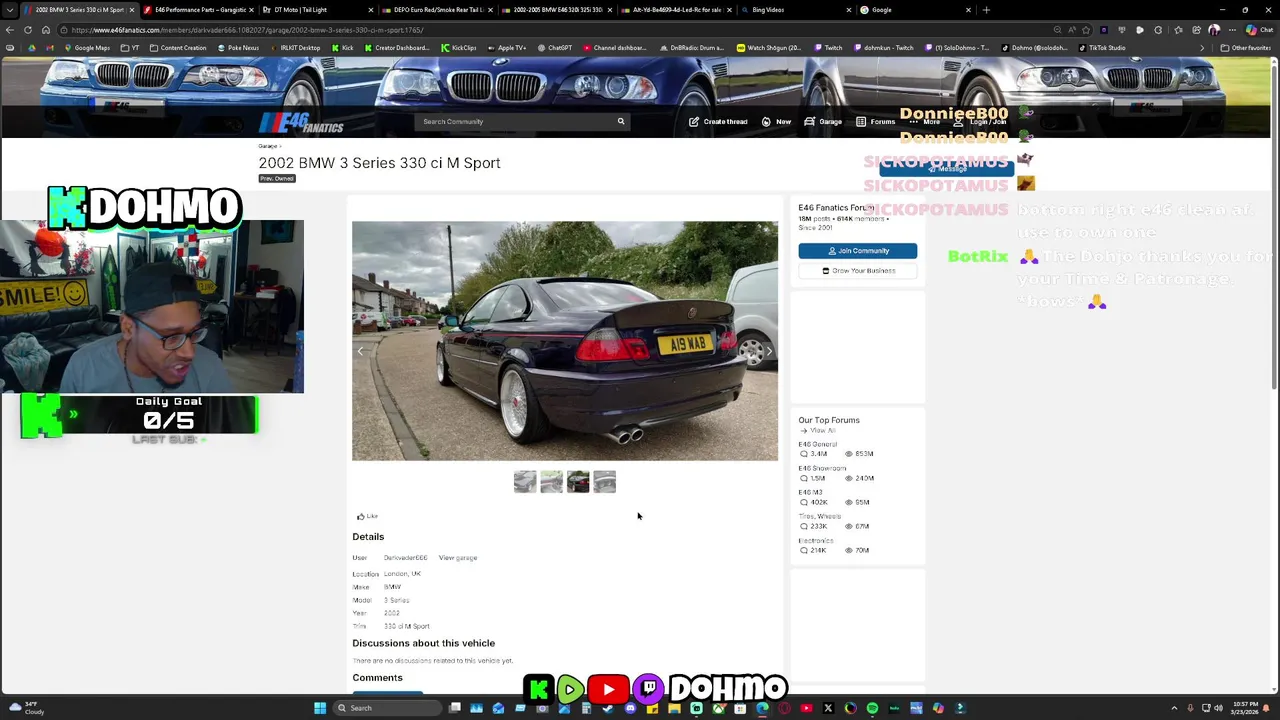
Task: Switch to 2002-2005 BMW E46 320i tab
Action: click(557, 10)
